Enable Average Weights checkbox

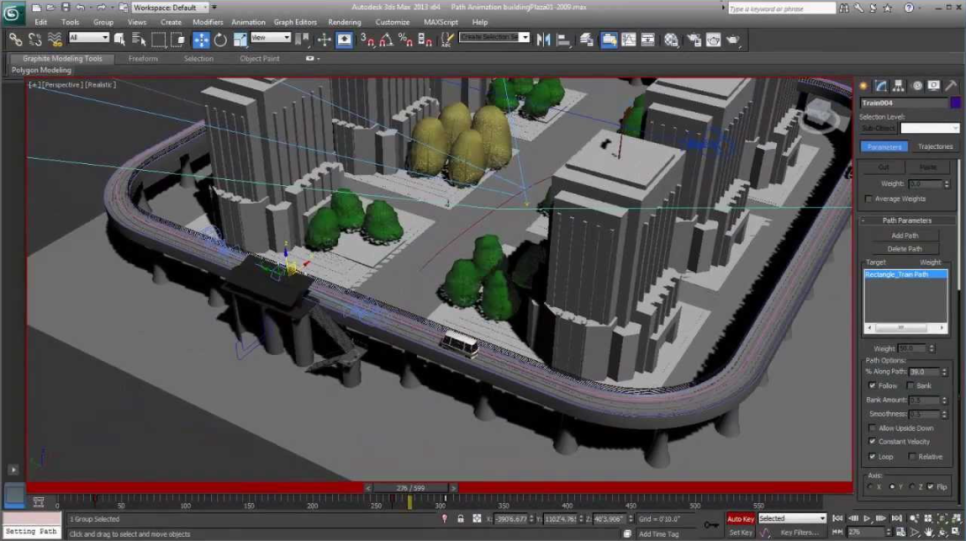coord(869,199)
